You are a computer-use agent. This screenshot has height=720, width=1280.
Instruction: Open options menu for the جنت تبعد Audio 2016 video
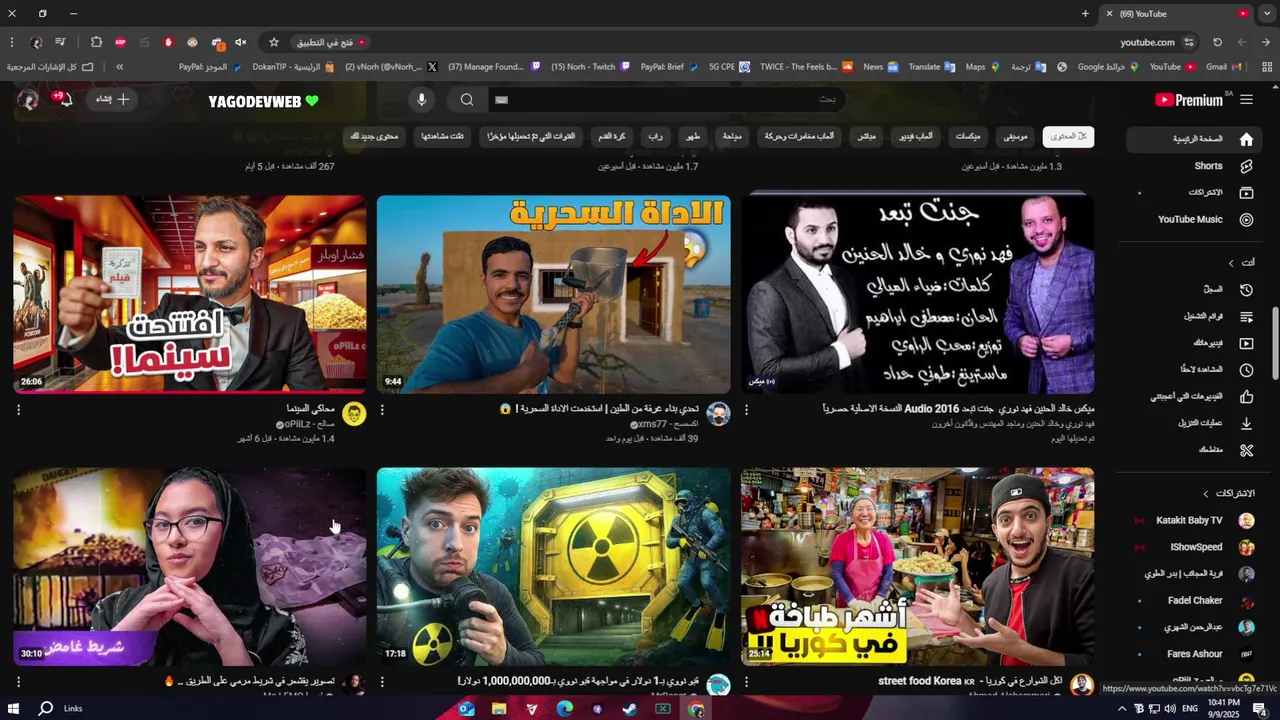point(746,409)
